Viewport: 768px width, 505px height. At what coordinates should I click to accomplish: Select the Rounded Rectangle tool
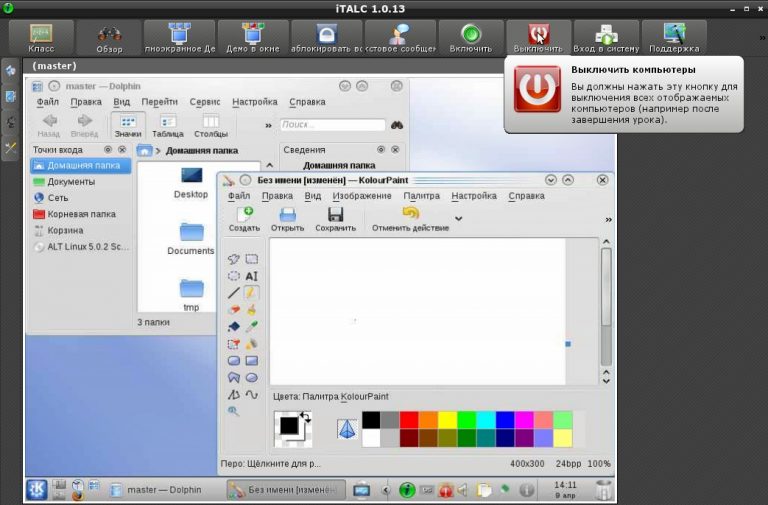click(234, 361)
